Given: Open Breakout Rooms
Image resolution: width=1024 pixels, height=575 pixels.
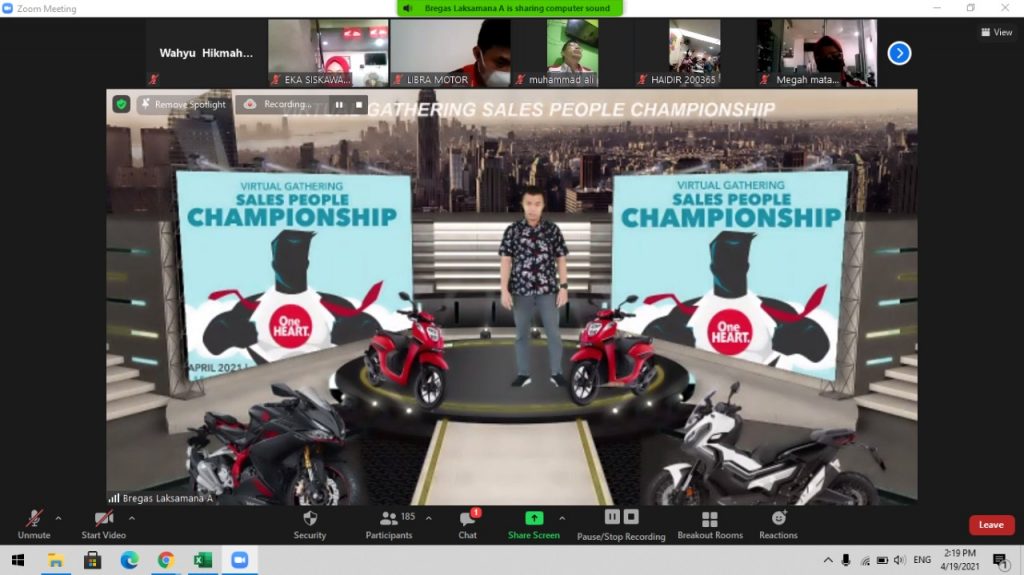Looking at the screenshot, I should click(x=709, y=524).
